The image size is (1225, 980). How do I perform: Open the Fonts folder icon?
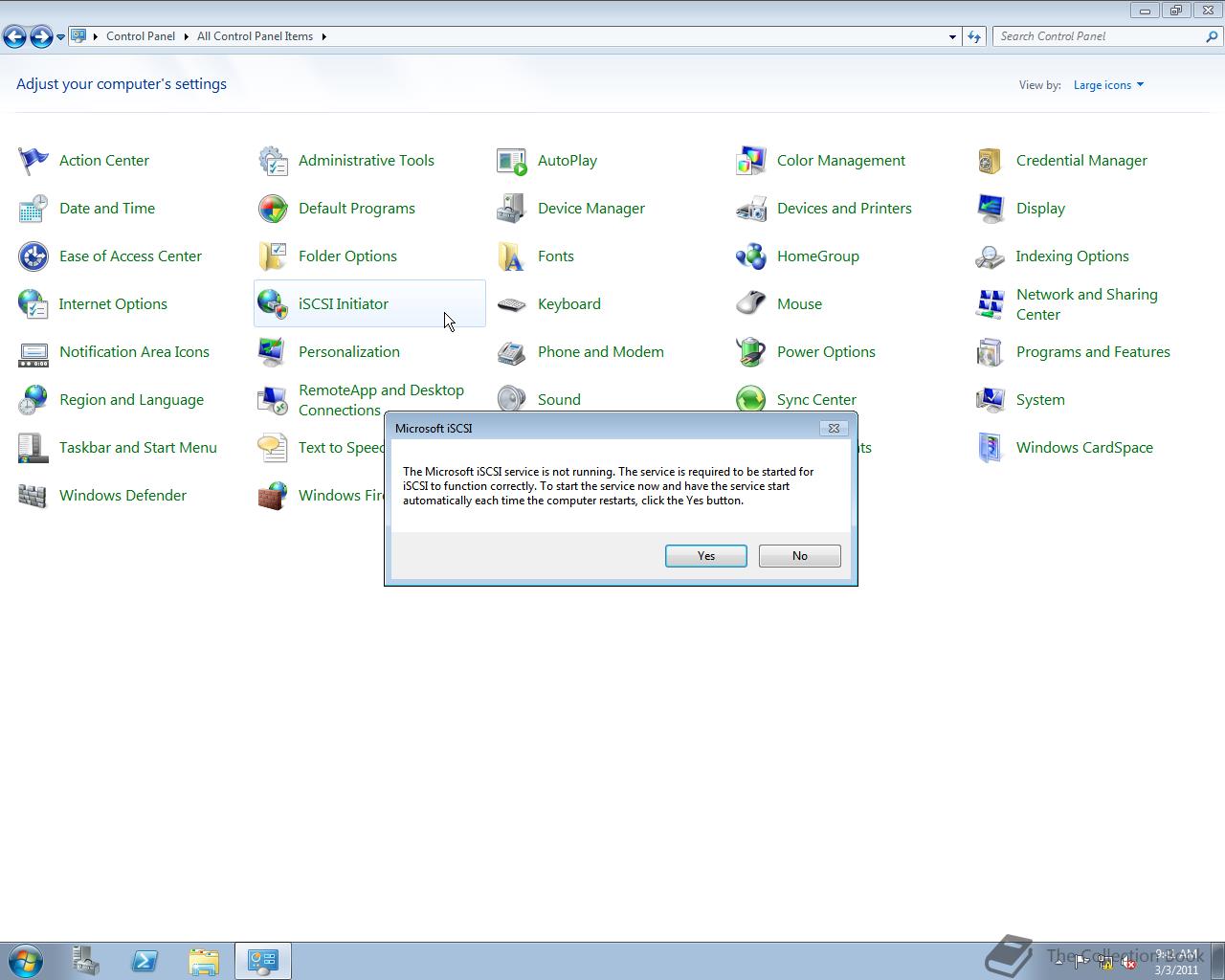coord(512,256)
